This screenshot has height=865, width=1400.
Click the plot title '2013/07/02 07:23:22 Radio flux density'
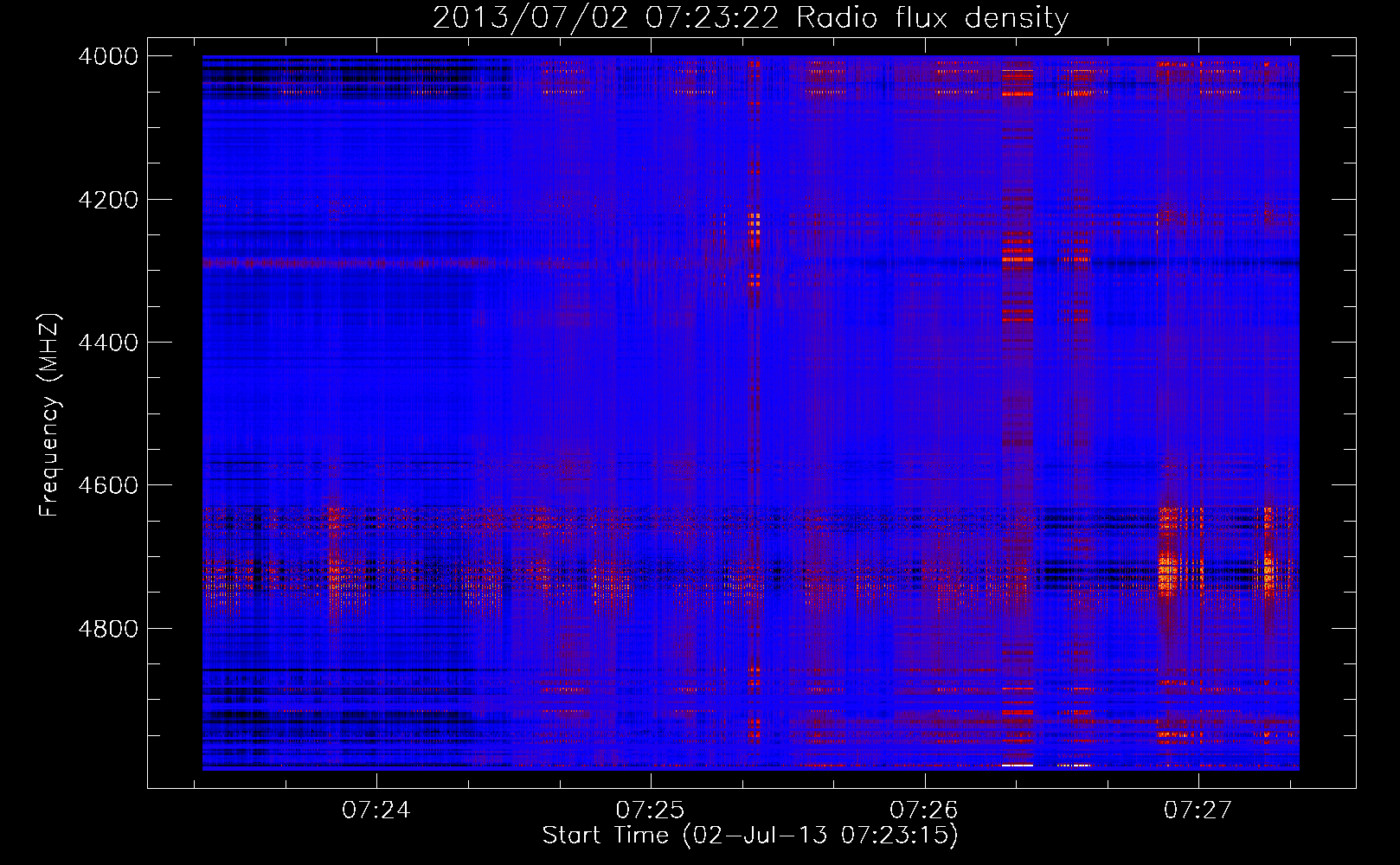750,17
